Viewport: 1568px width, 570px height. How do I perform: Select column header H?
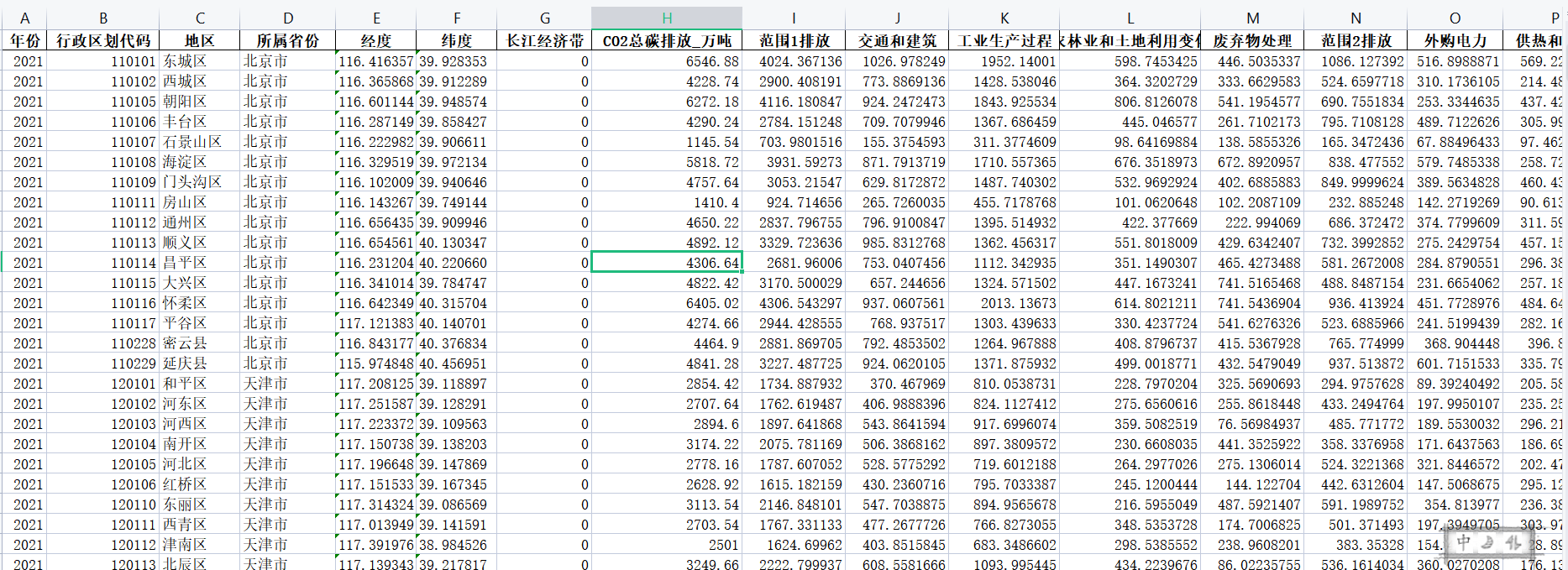[667, 18]
